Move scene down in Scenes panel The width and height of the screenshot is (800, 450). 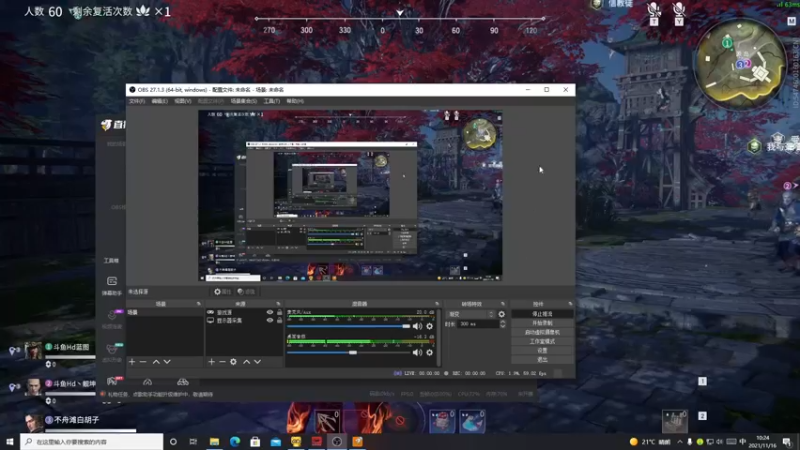[x=167, y=362]
